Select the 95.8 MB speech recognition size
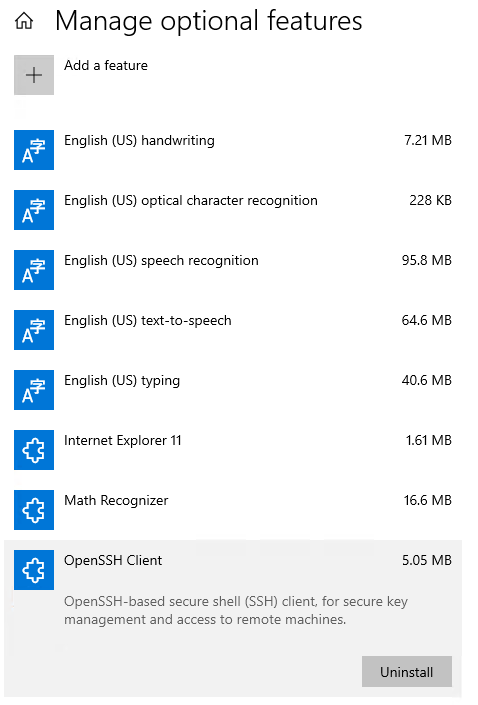Screen dimensions: 478x705 pyautogui.click(x=426, y=260)
